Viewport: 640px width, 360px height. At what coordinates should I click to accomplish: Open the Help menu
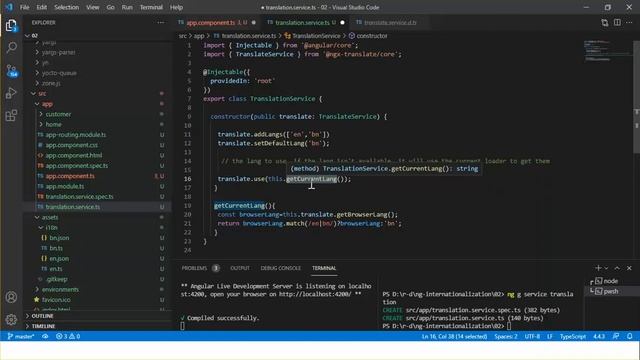pos(176,7)
